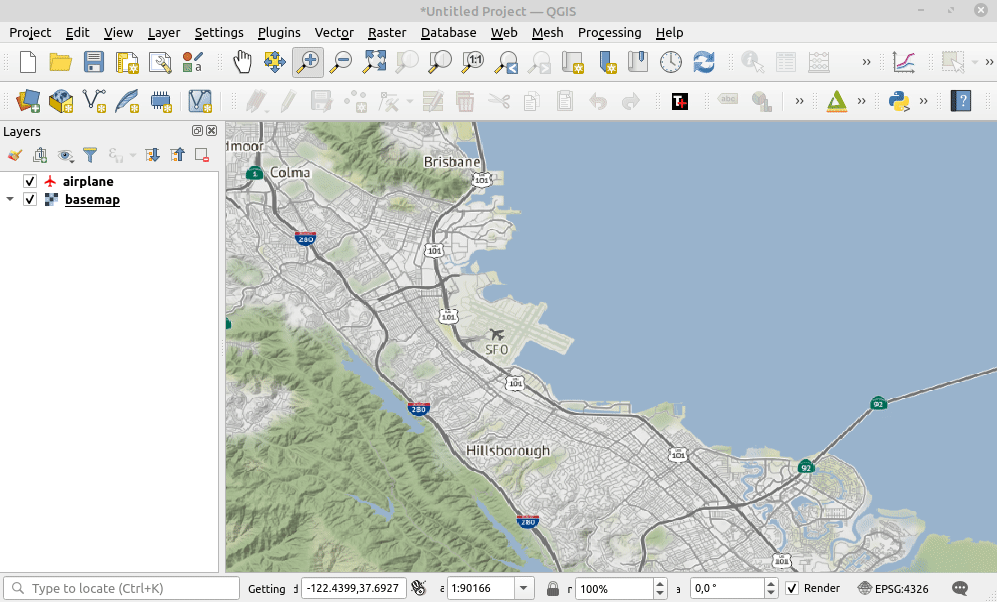Toggle airplane layer visibility checkbox
The image size is (997, 602).
click(x=30, y=181)
